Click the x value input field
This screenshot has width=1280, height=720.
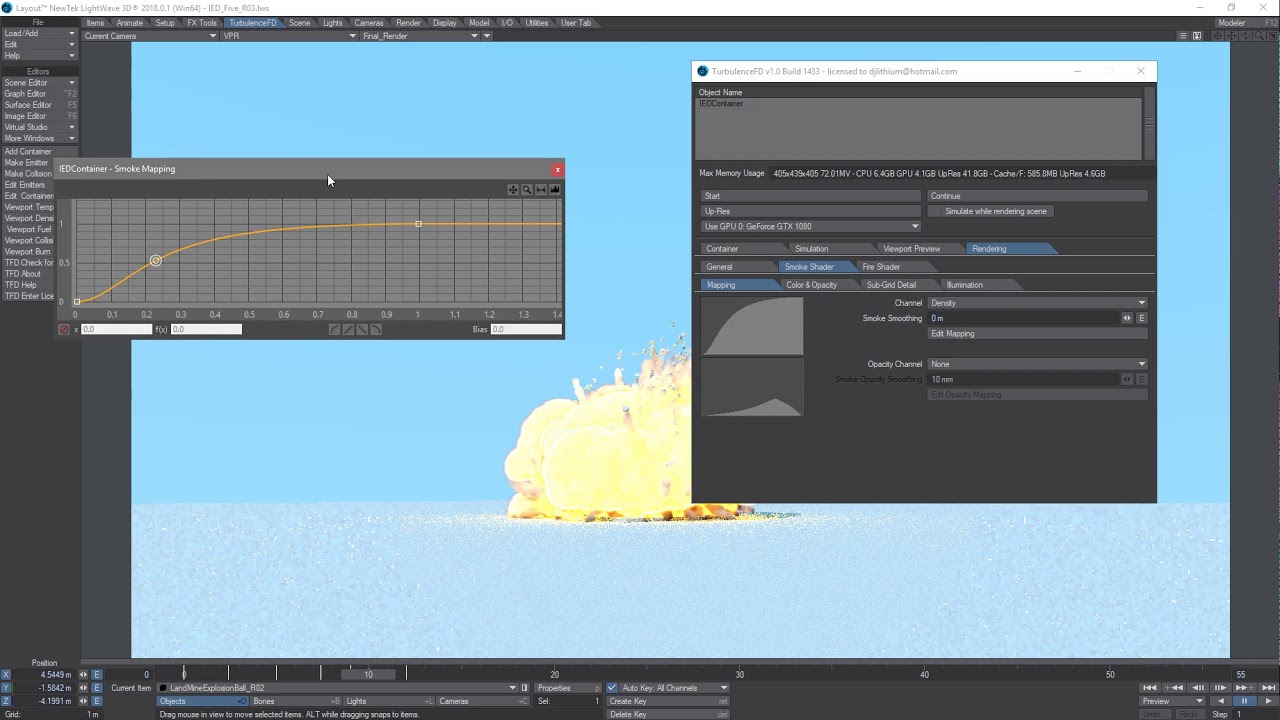click(117, 329)
